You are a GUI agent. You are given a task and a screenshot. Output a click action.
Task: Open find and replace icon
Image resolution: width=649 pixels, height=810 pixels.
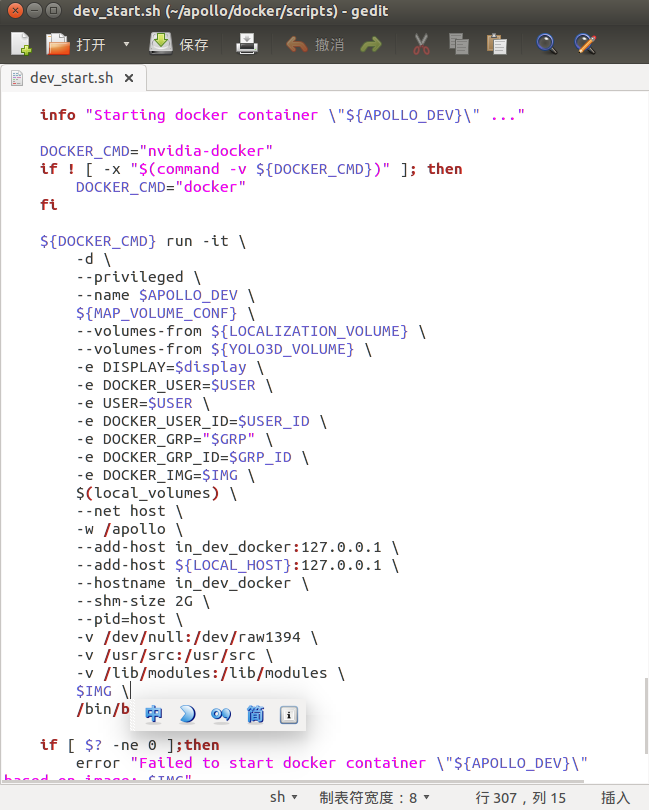point(585,44)
